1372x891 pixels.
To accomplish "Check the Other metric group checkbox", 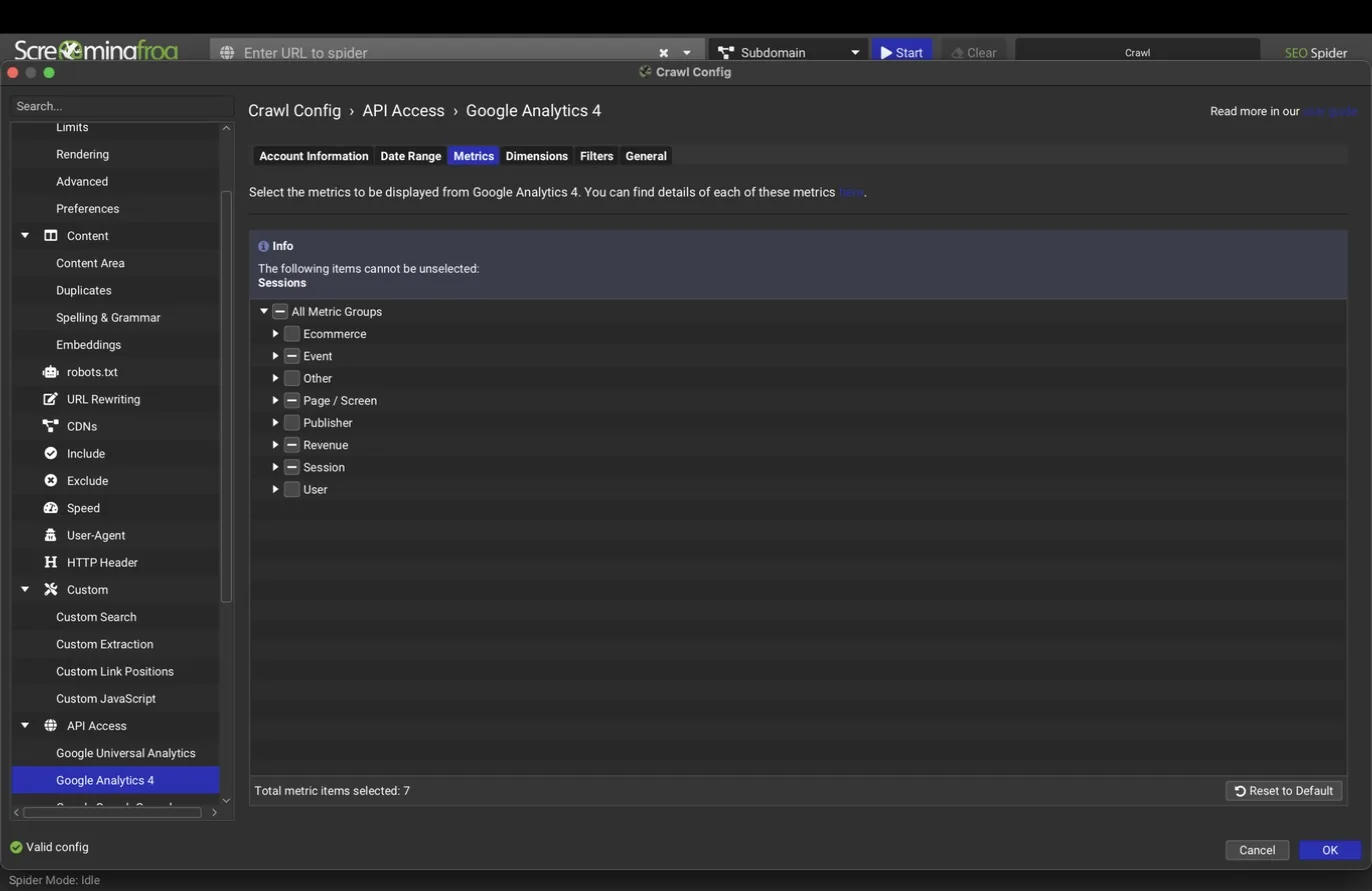I will pos(292,378).
